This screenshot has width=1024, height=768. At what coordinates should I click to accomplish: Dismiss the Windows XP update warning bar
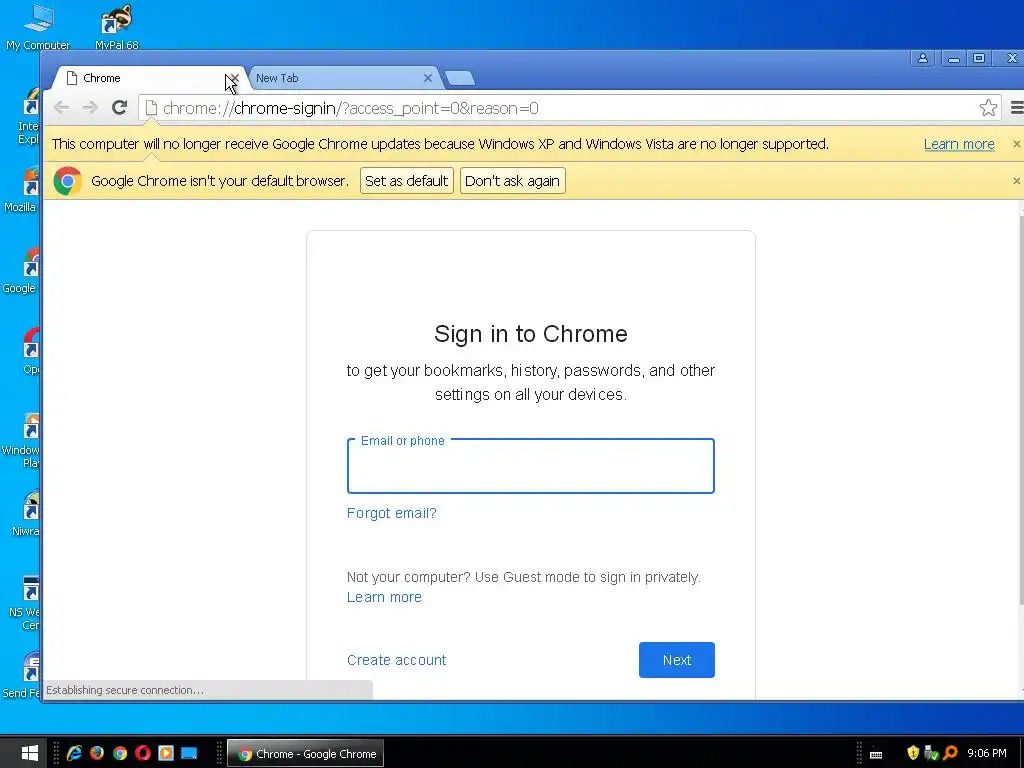click(1016, 144)
